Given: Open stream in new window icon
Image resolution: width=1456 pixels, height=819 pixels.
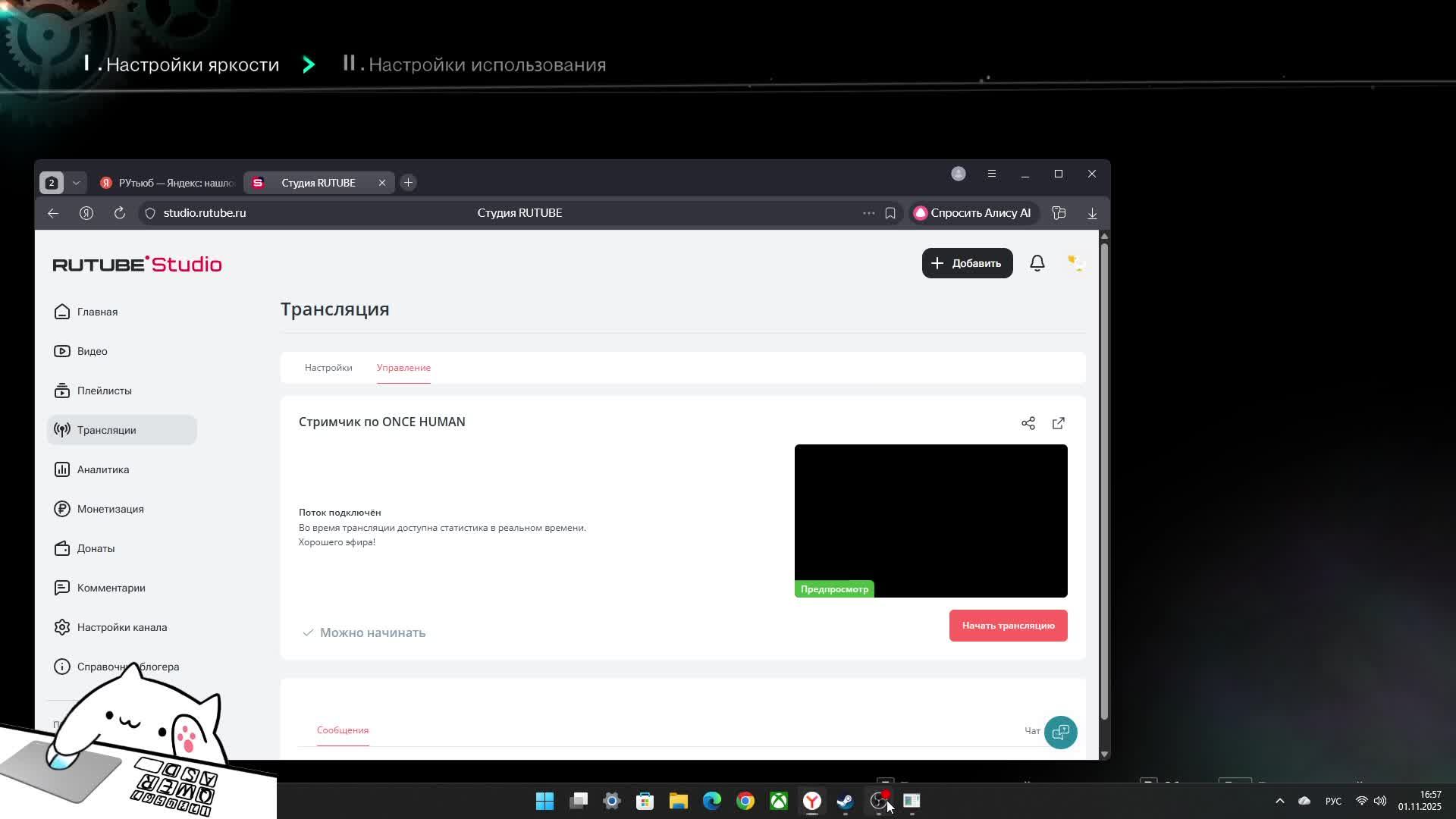Looking at the screenshot, I should 1059,423.
